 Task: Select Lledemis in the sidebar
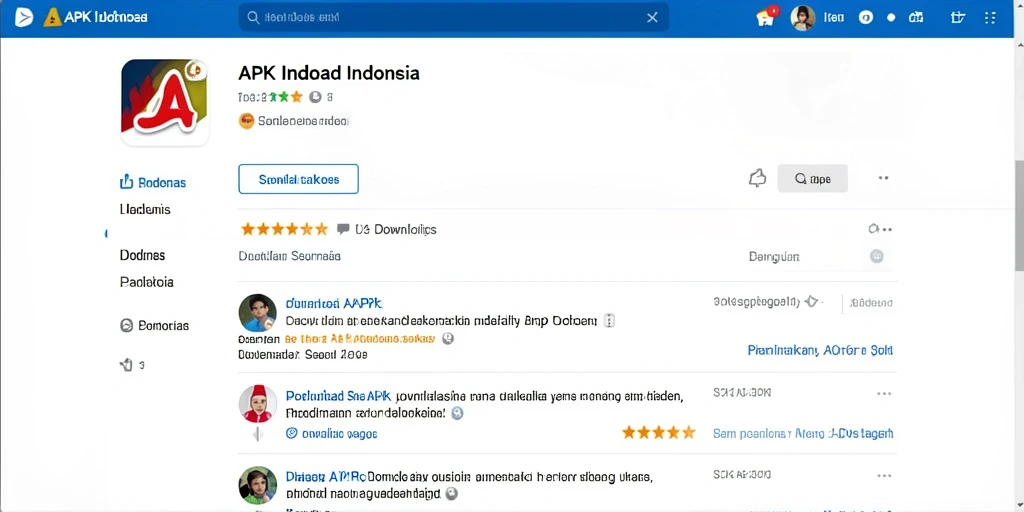pos(146,210)
